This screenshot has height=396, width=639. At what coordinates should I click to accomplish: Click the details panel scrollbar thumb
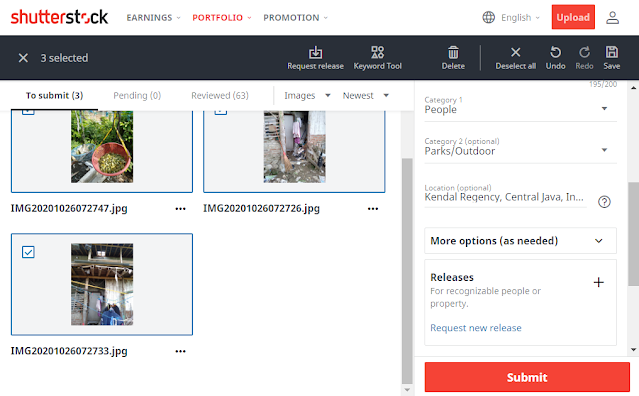[633, 234]
